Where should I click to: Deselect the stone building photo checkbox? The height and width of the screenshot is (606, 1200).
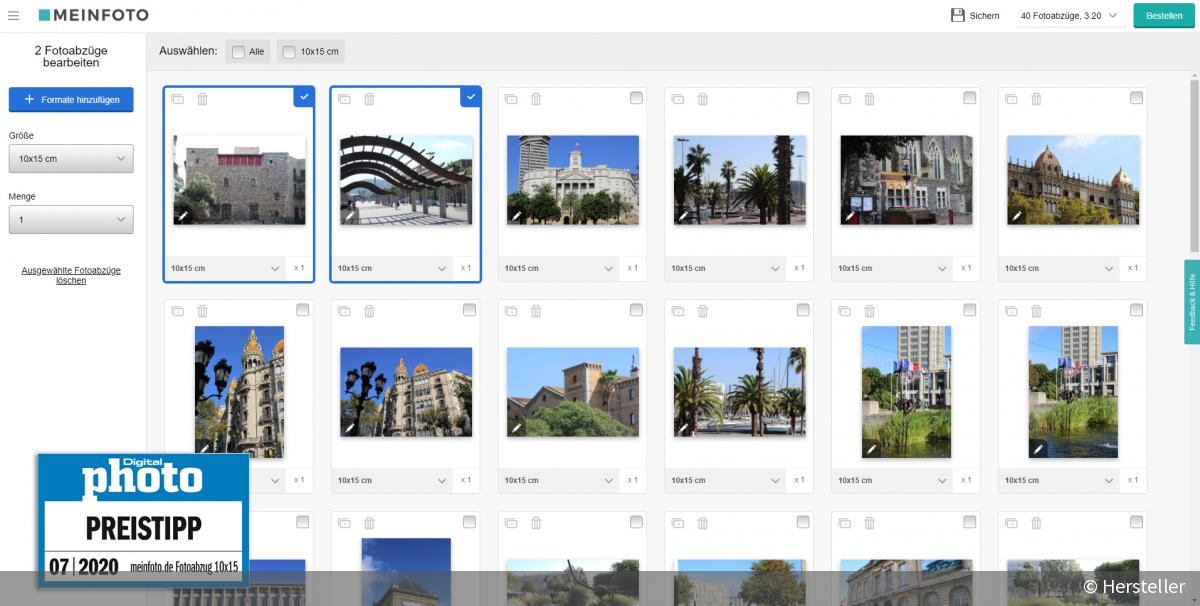tap(304, 97)
